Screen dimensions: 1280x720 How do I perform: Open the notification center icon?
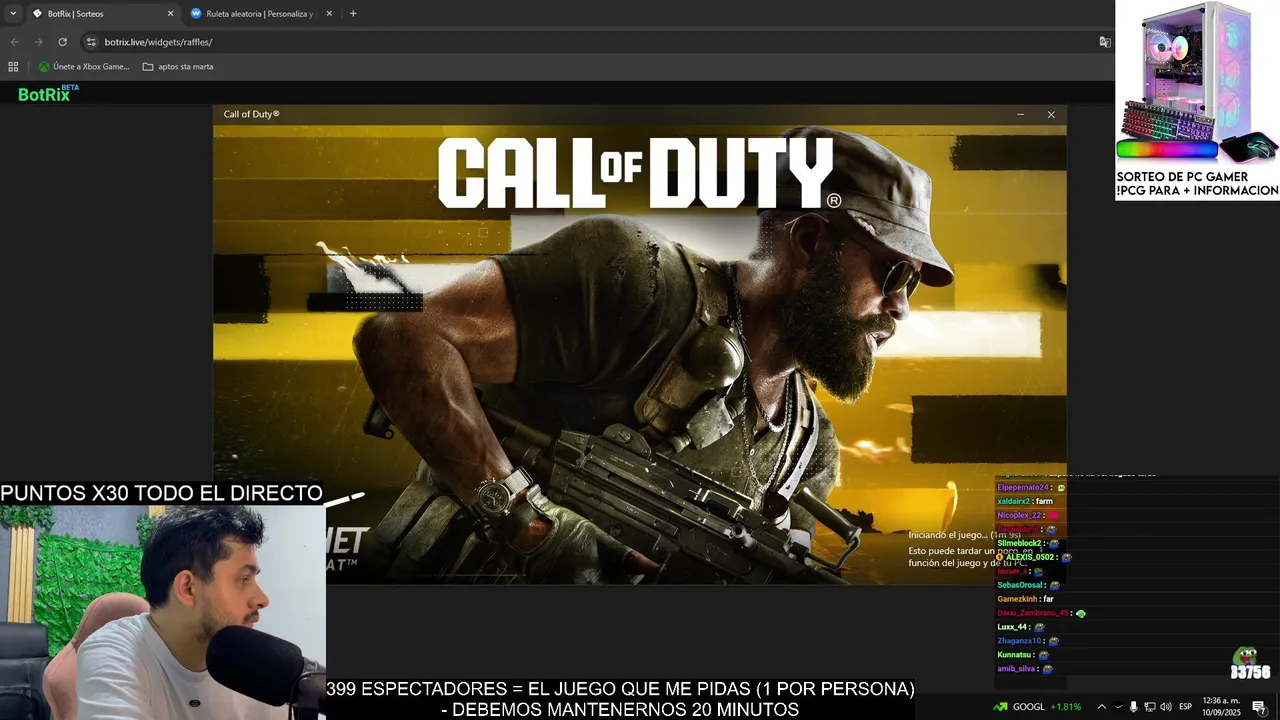pyautogui.click(x=1259, y=707)
